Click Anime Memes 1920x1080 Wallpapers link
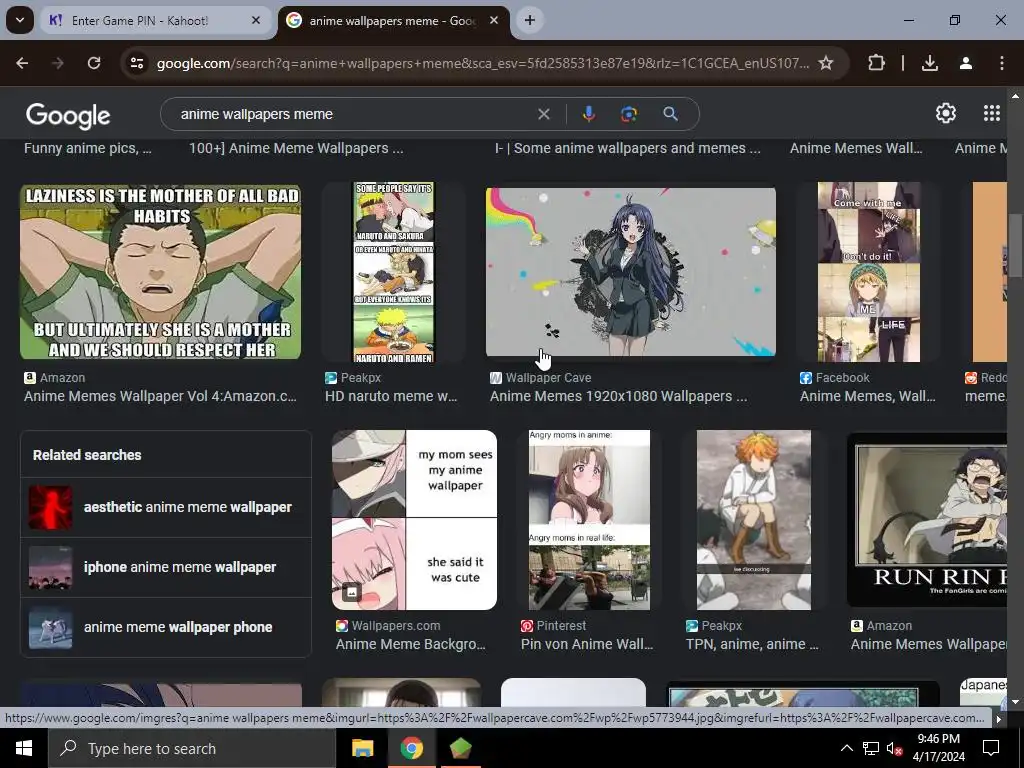The height and width of the screenshot is (768, 1024). point(618,396)
